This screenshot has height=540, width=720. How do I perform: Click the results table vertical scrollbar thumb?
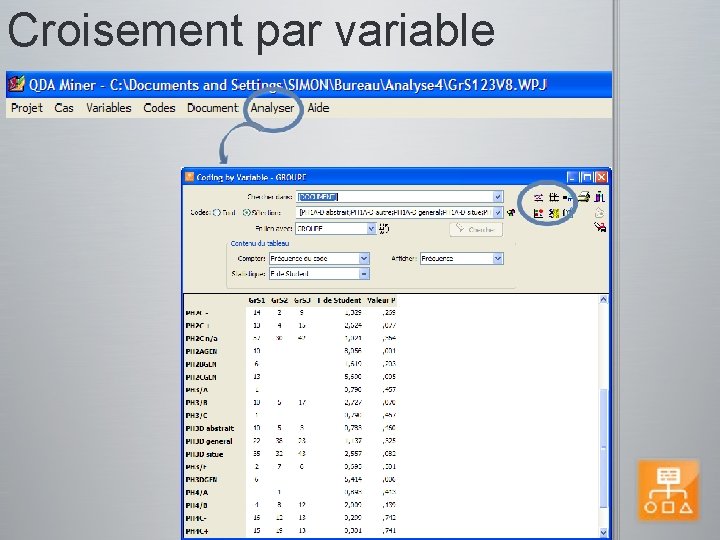(603, 449)
